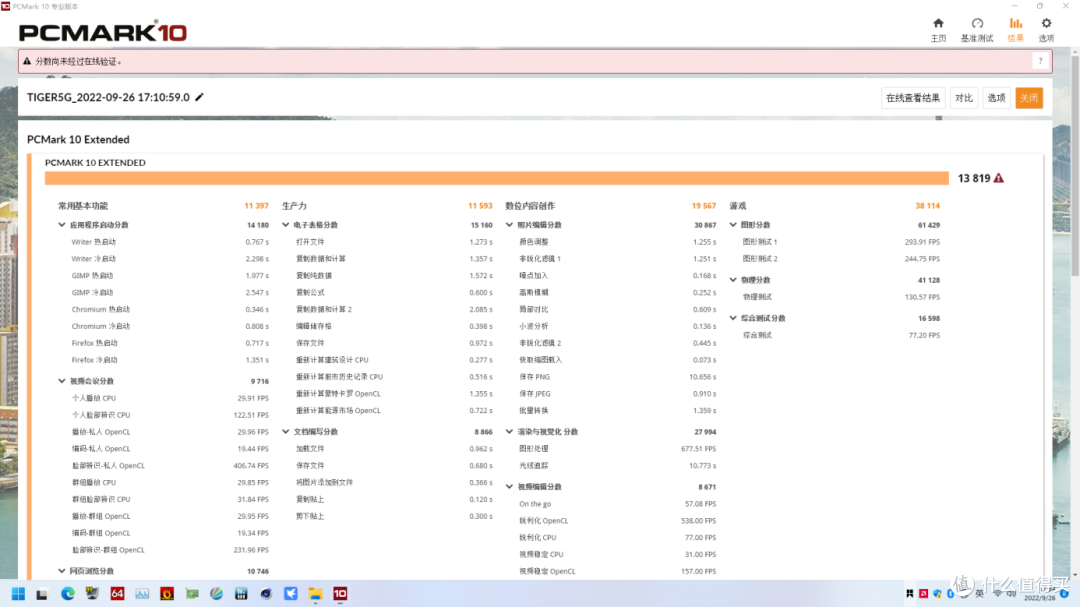The height and width of the screenshot is (607, 1080).
Task: Open the FurMark taskbar icon
Action: (x=167, y=594)
